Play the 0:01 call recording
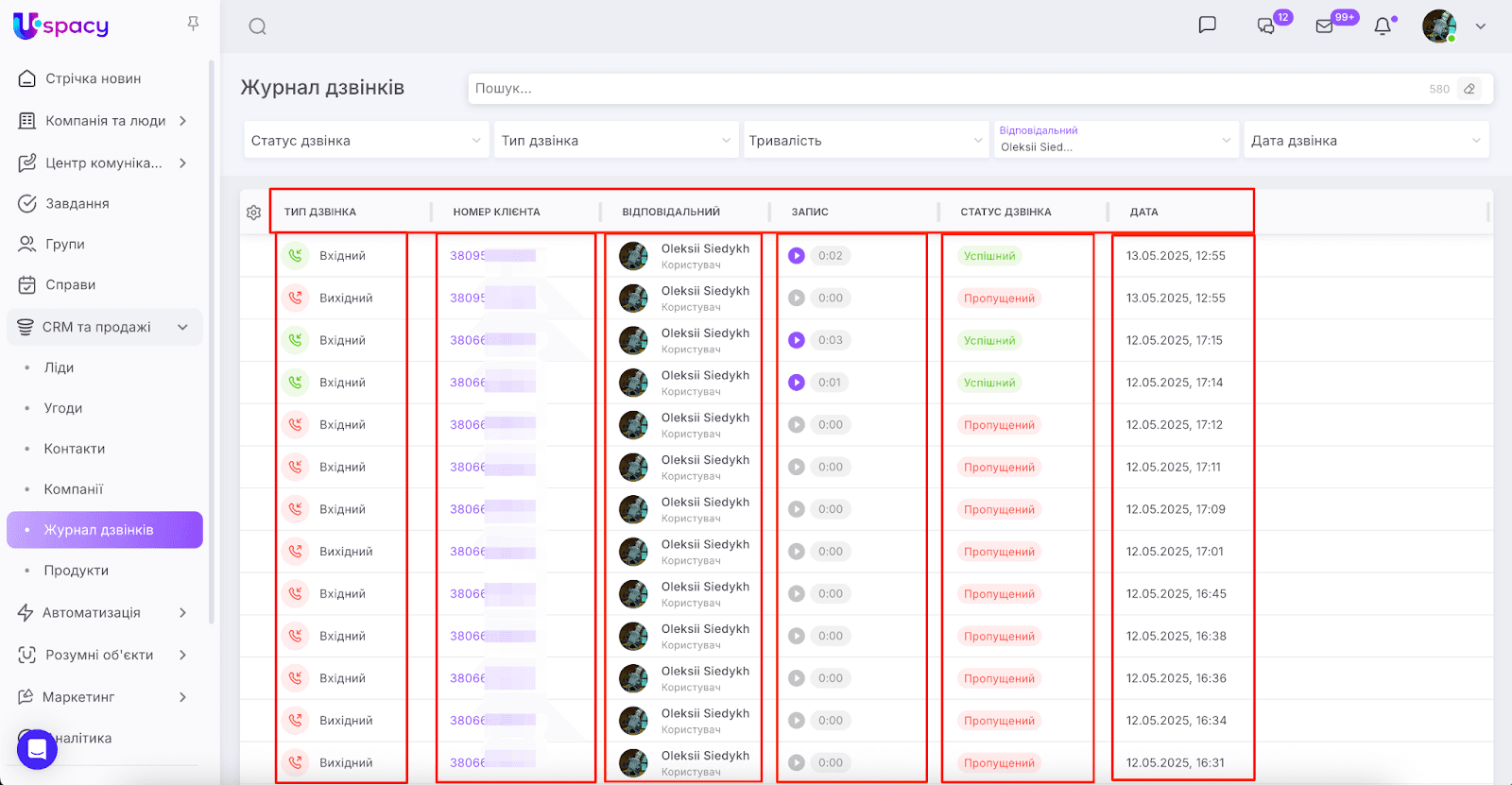Image resolution: width=1512 pixels, height=785 pixels. coord(797,383)
